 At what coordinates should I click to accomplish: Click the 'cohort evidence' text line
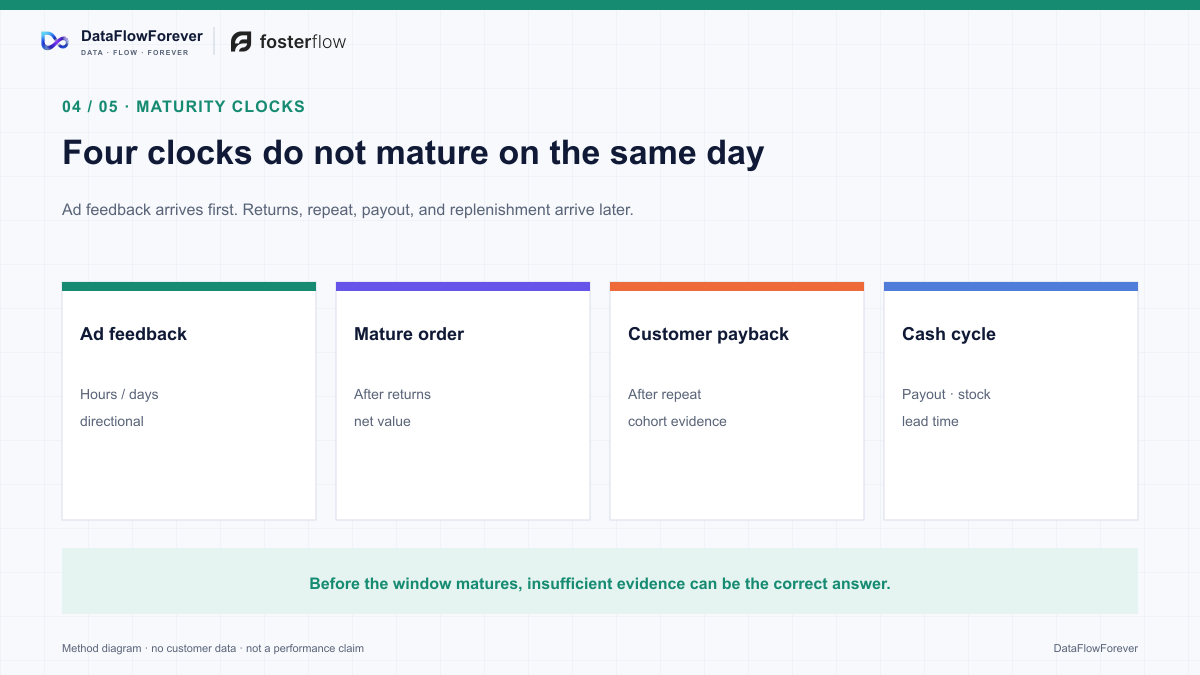pos(677,421)
